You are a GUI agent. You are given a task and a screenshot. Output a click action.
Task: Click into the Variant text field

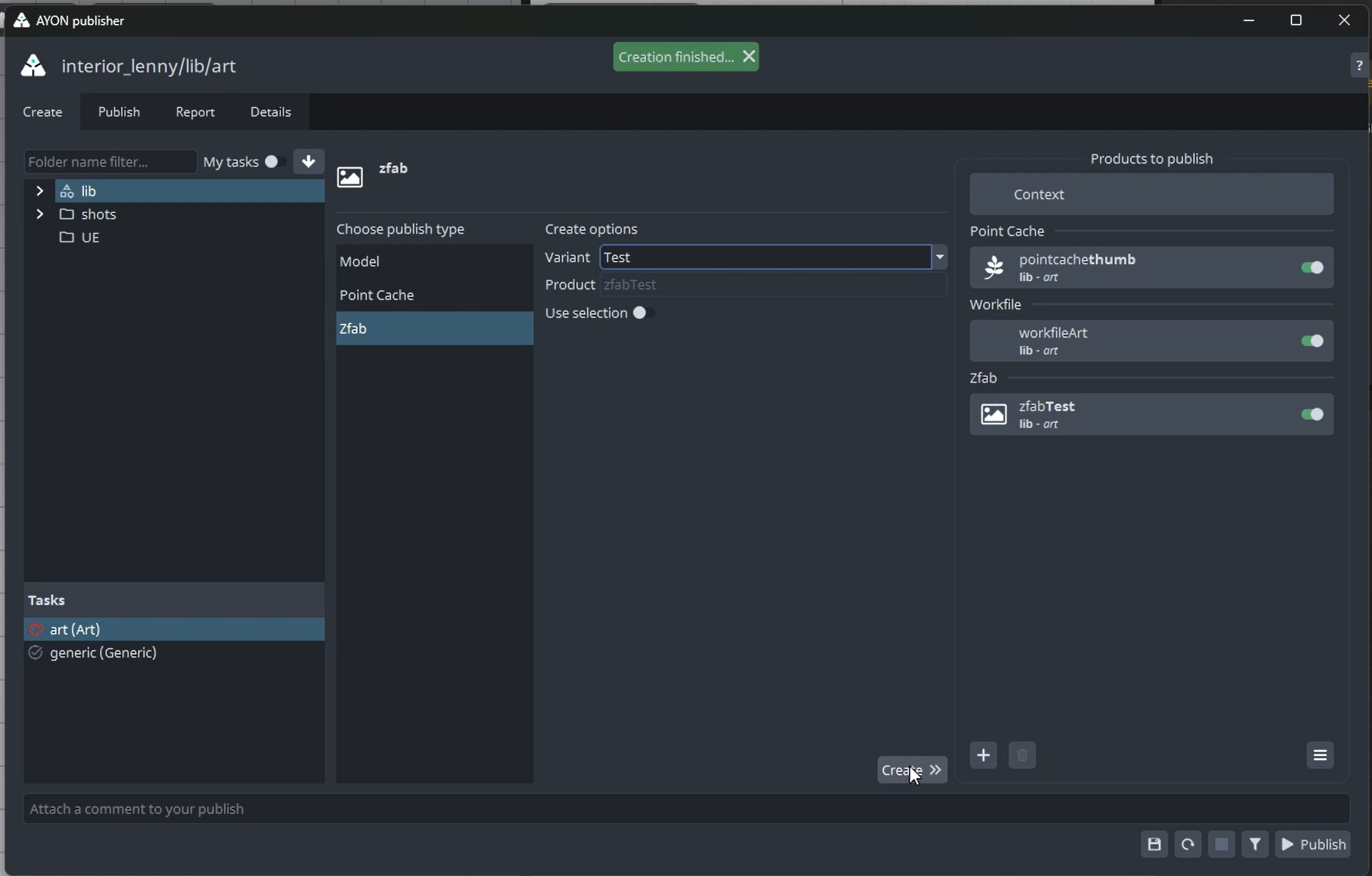click(766, 257)
